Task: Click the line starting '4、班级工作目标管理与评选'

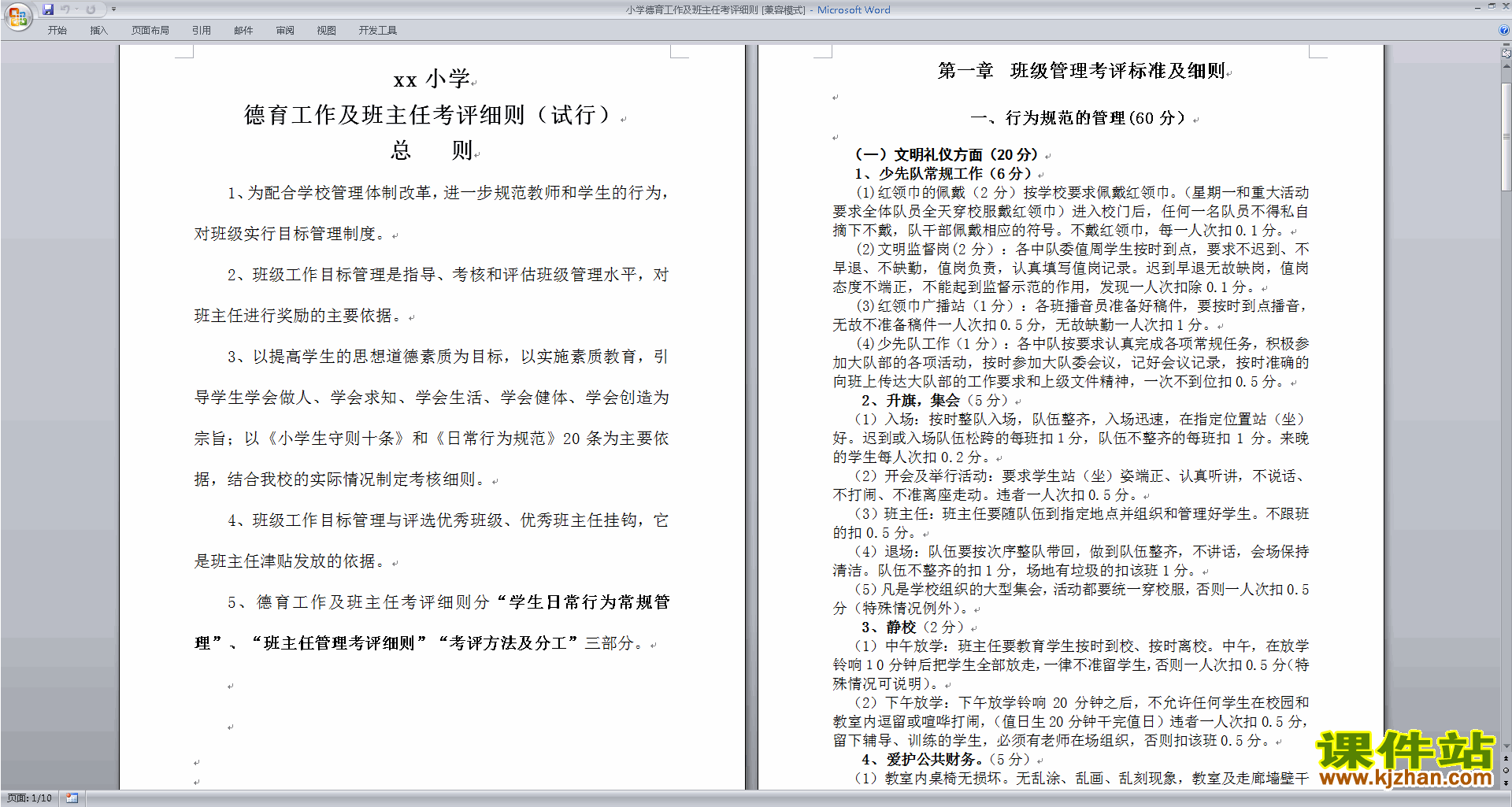Action: [447, 520]
